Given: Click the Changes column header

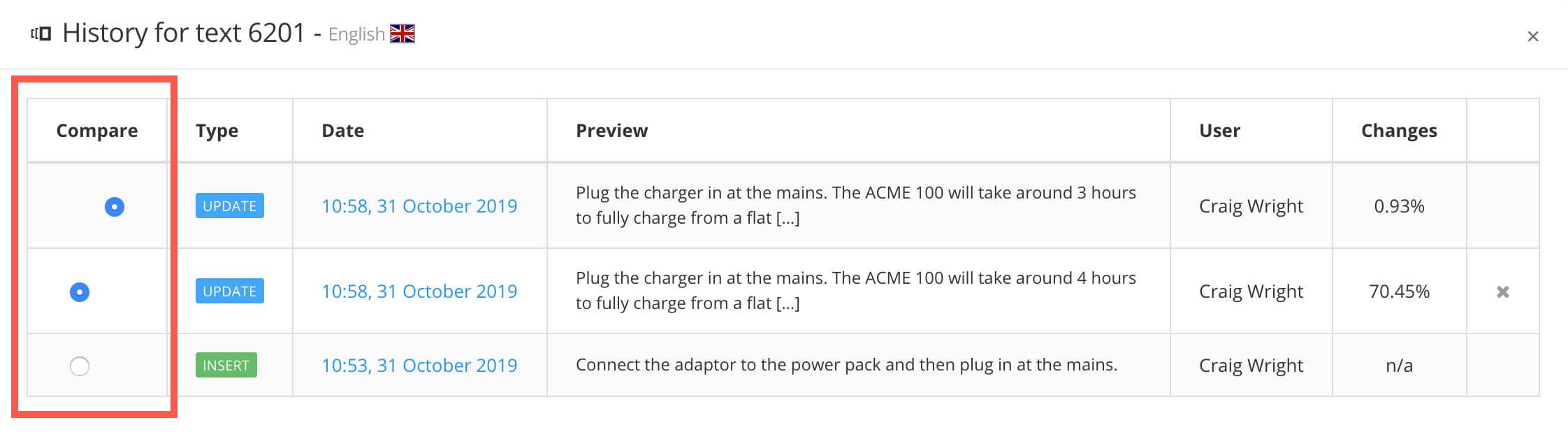Looking at the screenshot, I should pyautogui.click(x=1399, y=131).
